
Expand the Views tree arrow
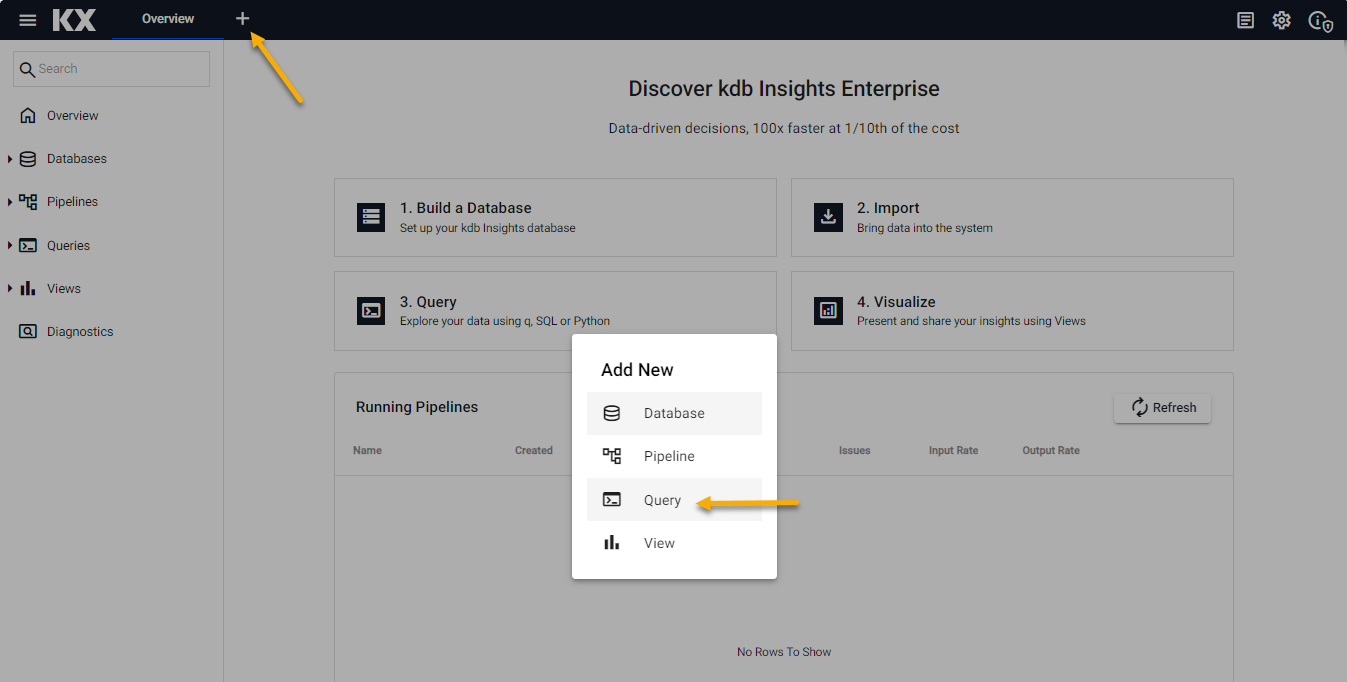10,289
